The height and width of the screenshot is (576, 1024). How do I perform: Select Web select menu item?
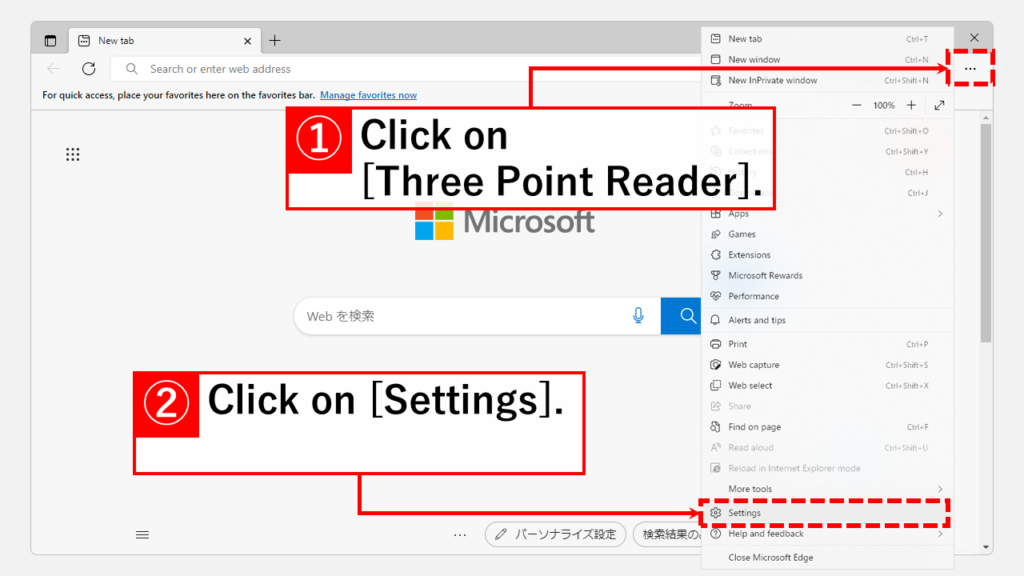pos(827,385)
